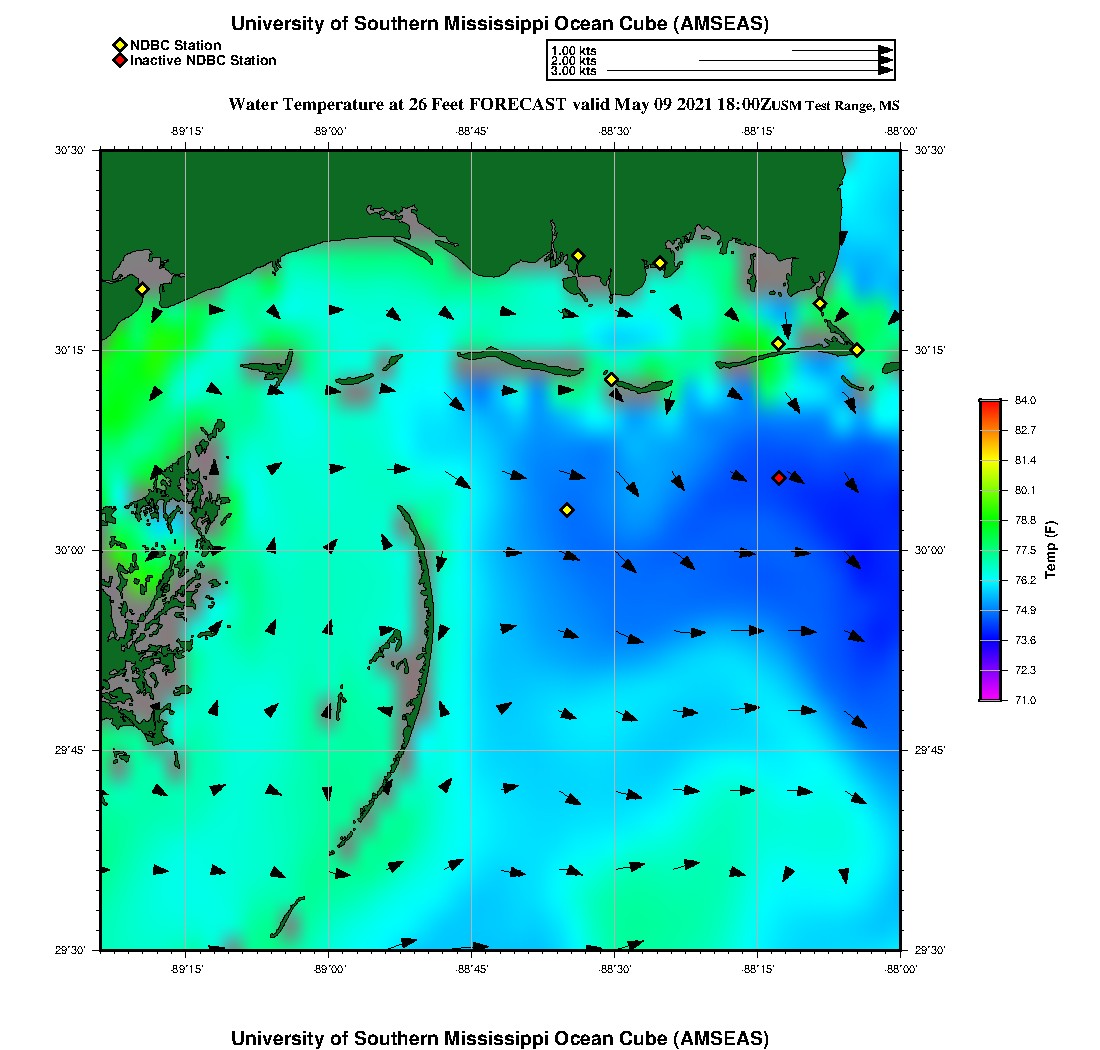The width and height of the screenshot is (1100, 1050).
Task: Click the yellow NDBC Station legend diamond
Action: [120, 46]
